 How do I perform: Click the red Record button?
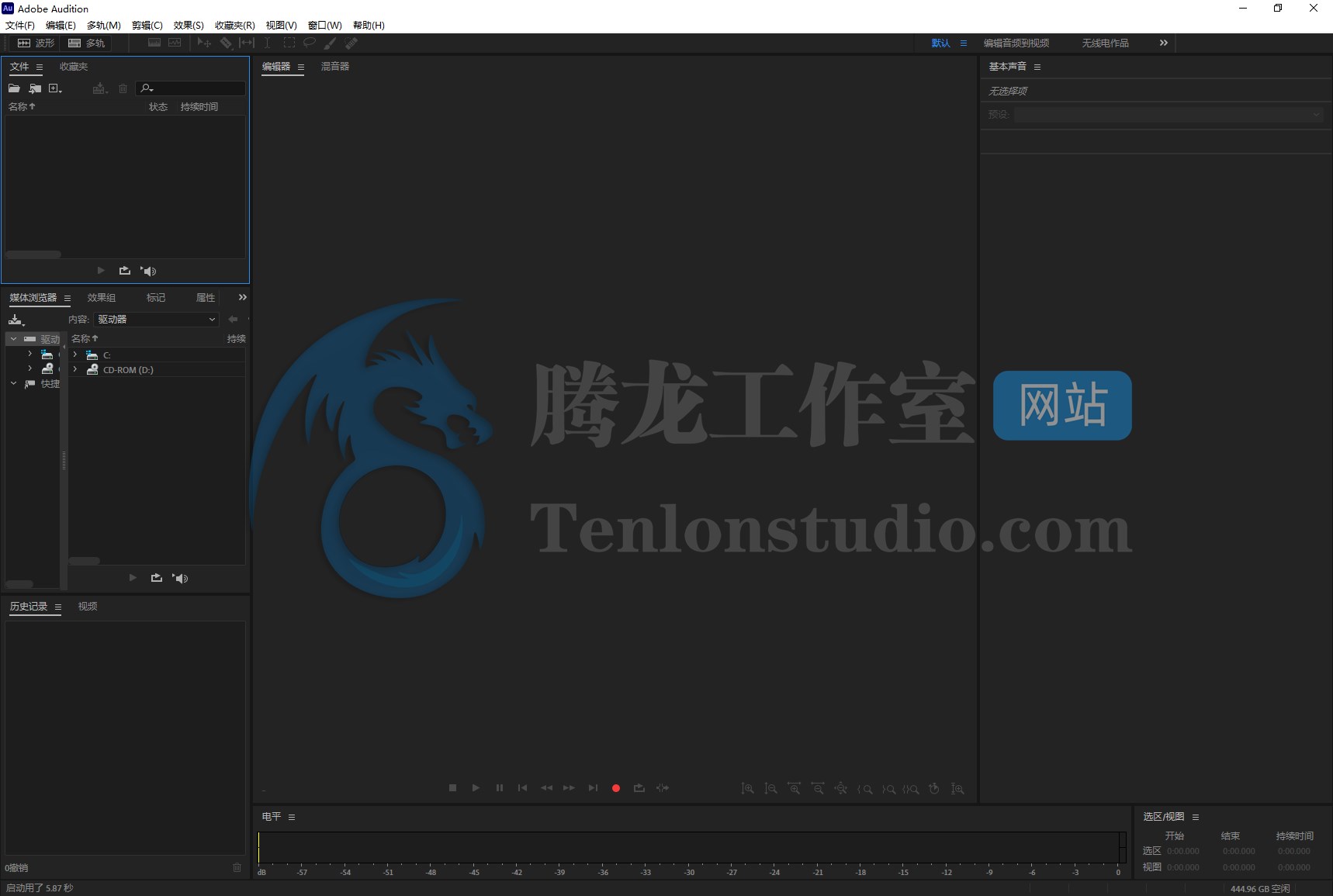pyautogui.click(x=616, y=787)
